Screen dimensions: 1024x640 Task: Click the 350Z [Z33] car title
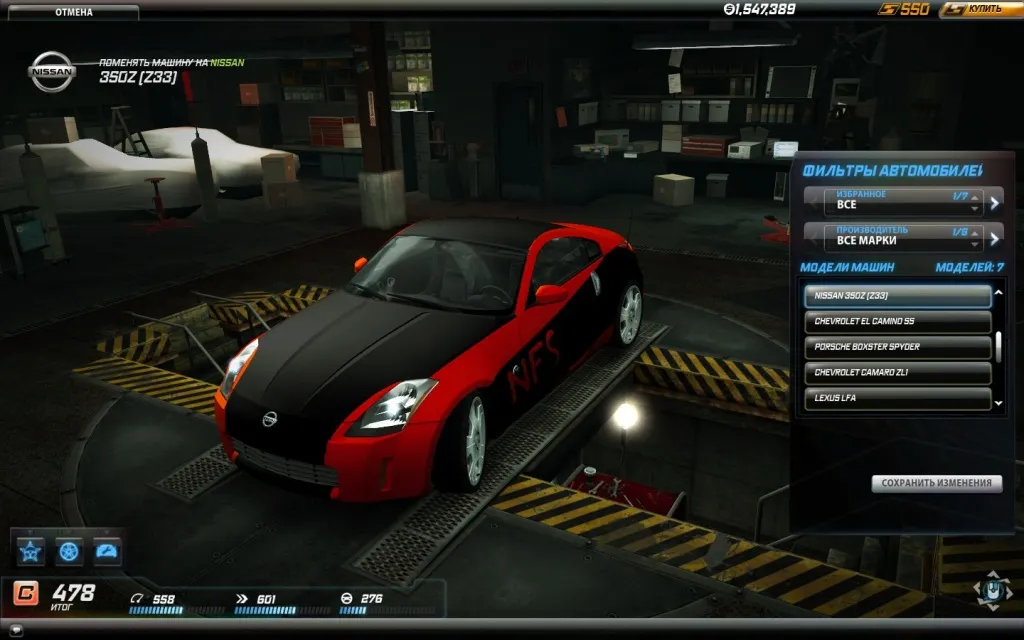[138, 77]
